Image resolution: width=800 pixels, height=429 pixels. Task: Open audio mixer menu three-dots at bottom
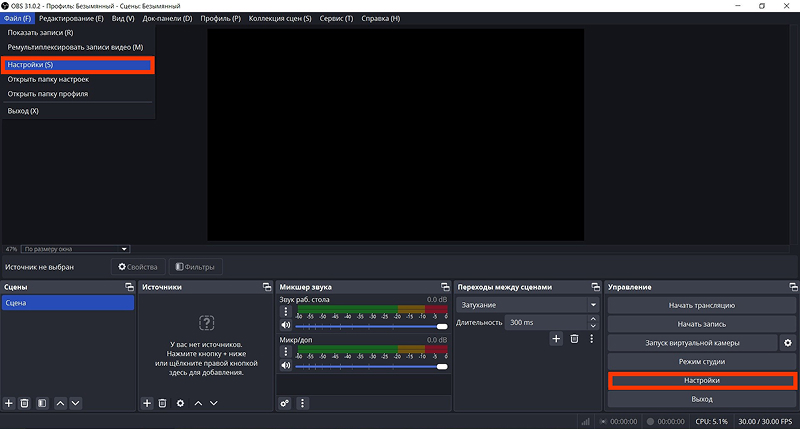coord(302,403)
